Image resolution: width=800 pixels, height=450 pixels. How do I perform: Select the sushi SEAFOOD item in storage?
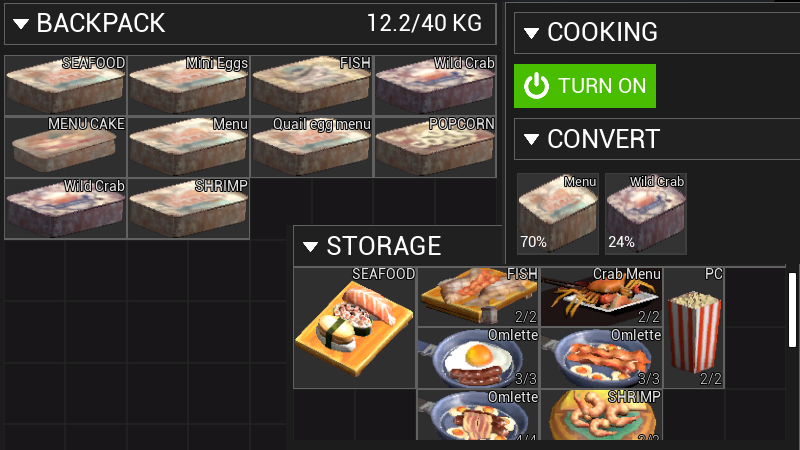click(355, 328)
